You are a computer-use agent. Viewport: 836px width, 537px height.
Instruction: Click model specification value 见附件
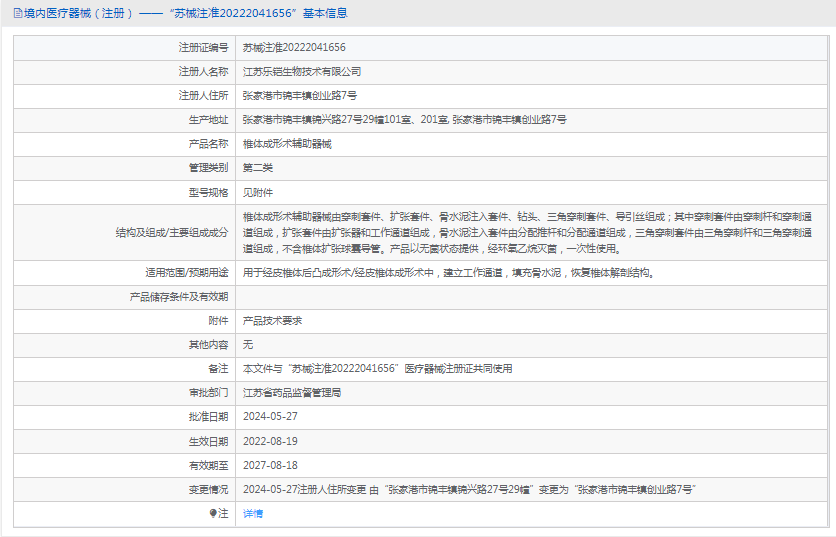point(258,192)
